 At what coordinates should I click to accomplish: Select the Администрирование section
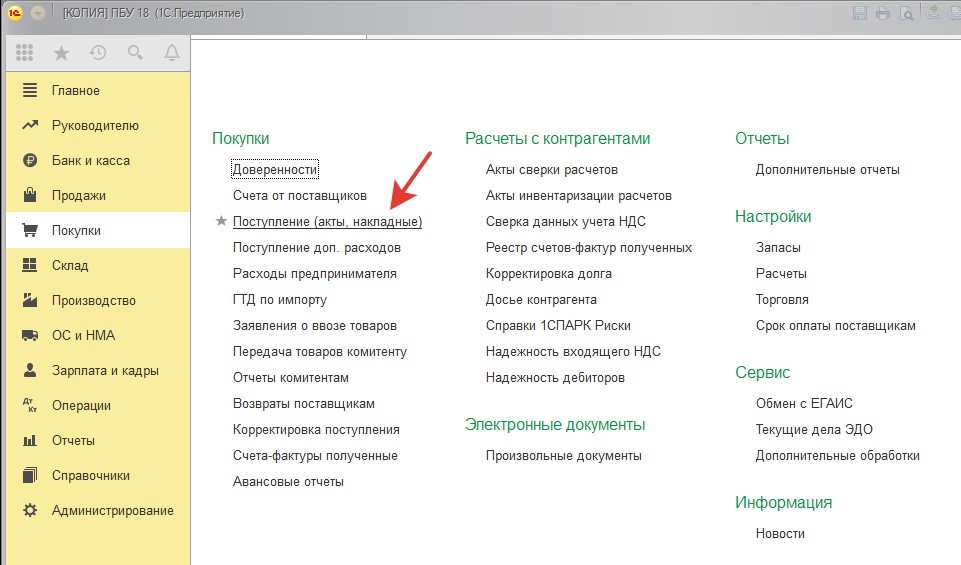[112, 511]
